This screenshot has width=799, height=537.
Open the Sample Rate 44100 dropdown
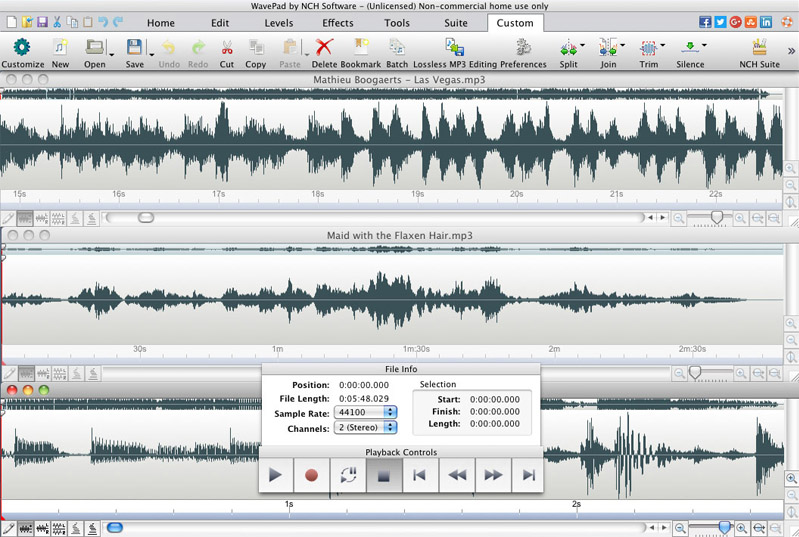click(x=365, y=412)
